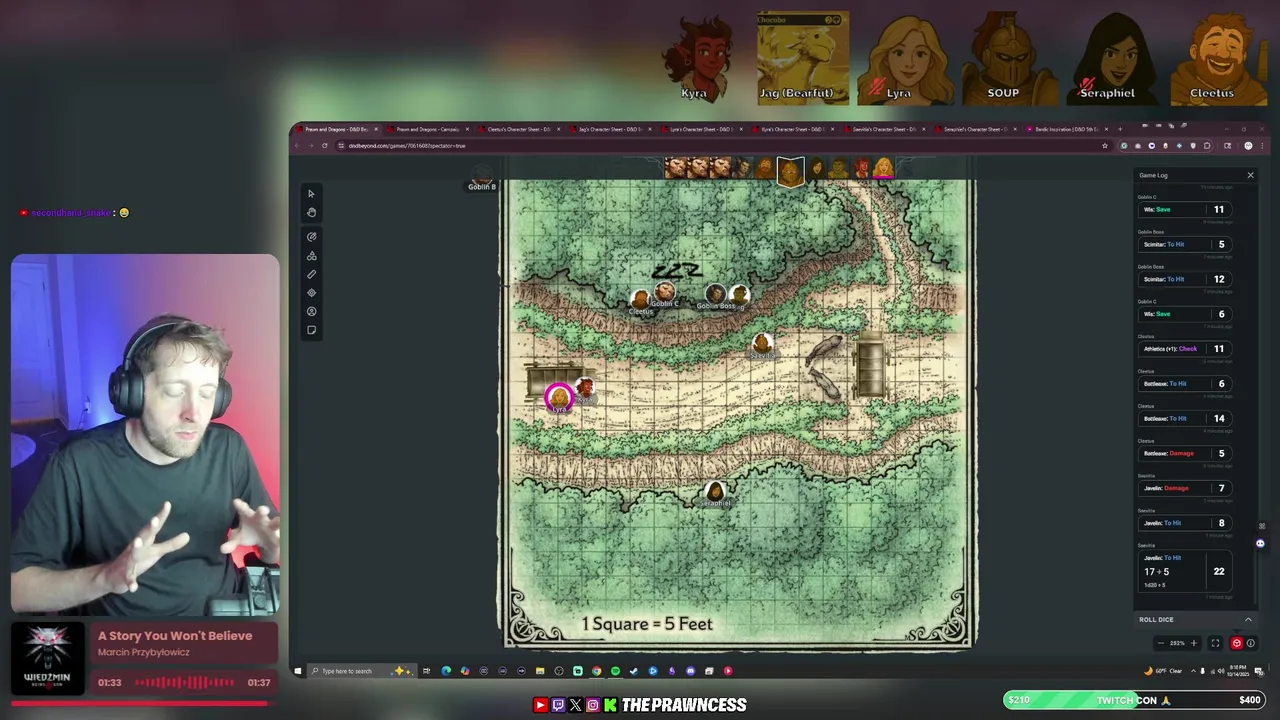Click the Lyra token on the map
Image resolution: width=1280 pixels, height=720 pixels.
point(559,397)
